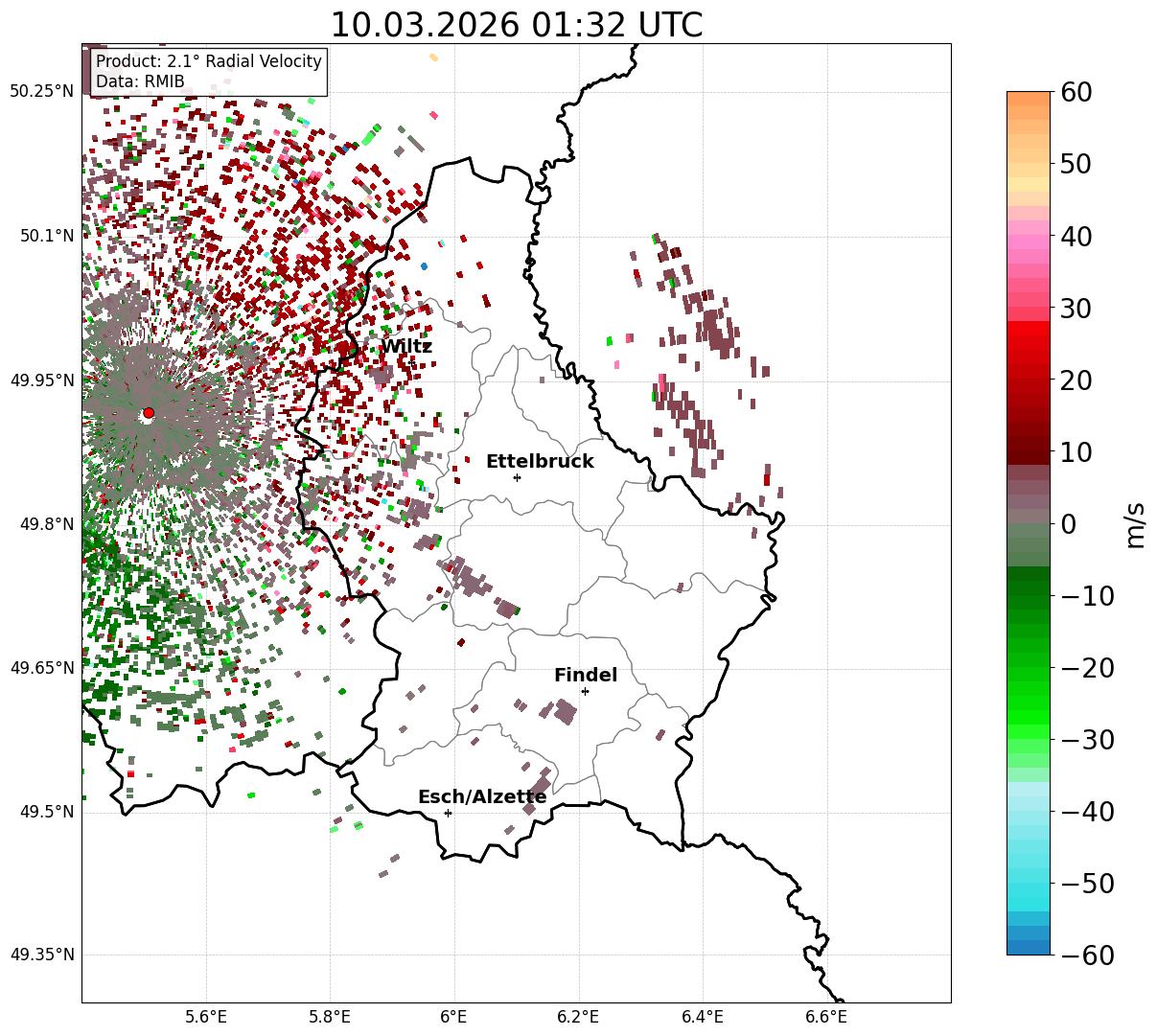Click the 5.6°E longitude label
Viewport: 1157px width, 1036px height.
tap(206, 1017)
